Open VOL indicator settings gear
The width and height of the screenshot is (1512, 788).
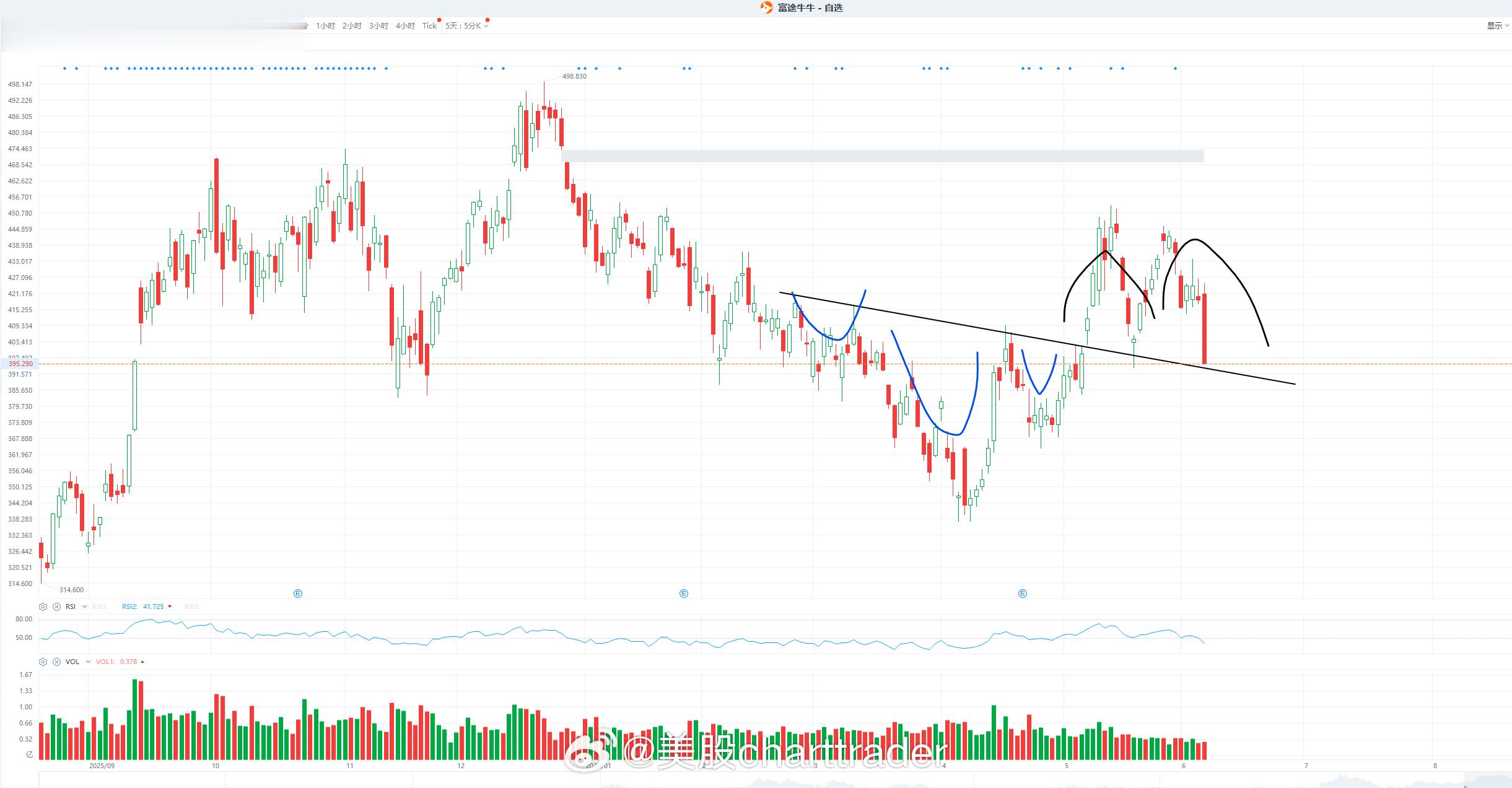43,662
